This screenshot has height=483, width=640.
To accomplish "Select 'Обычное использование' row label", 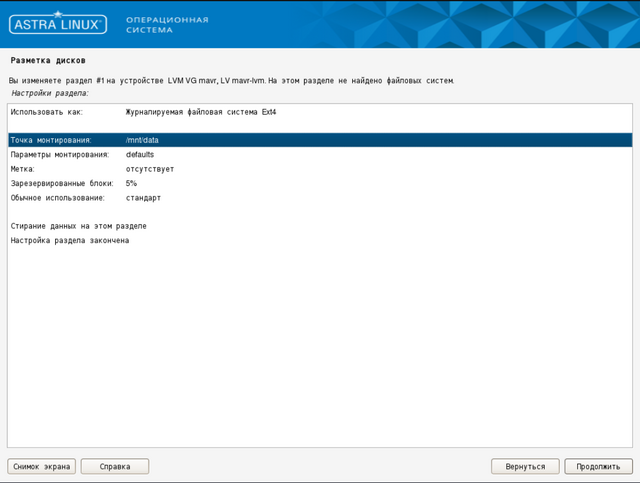I will click(x=58, y=198).
